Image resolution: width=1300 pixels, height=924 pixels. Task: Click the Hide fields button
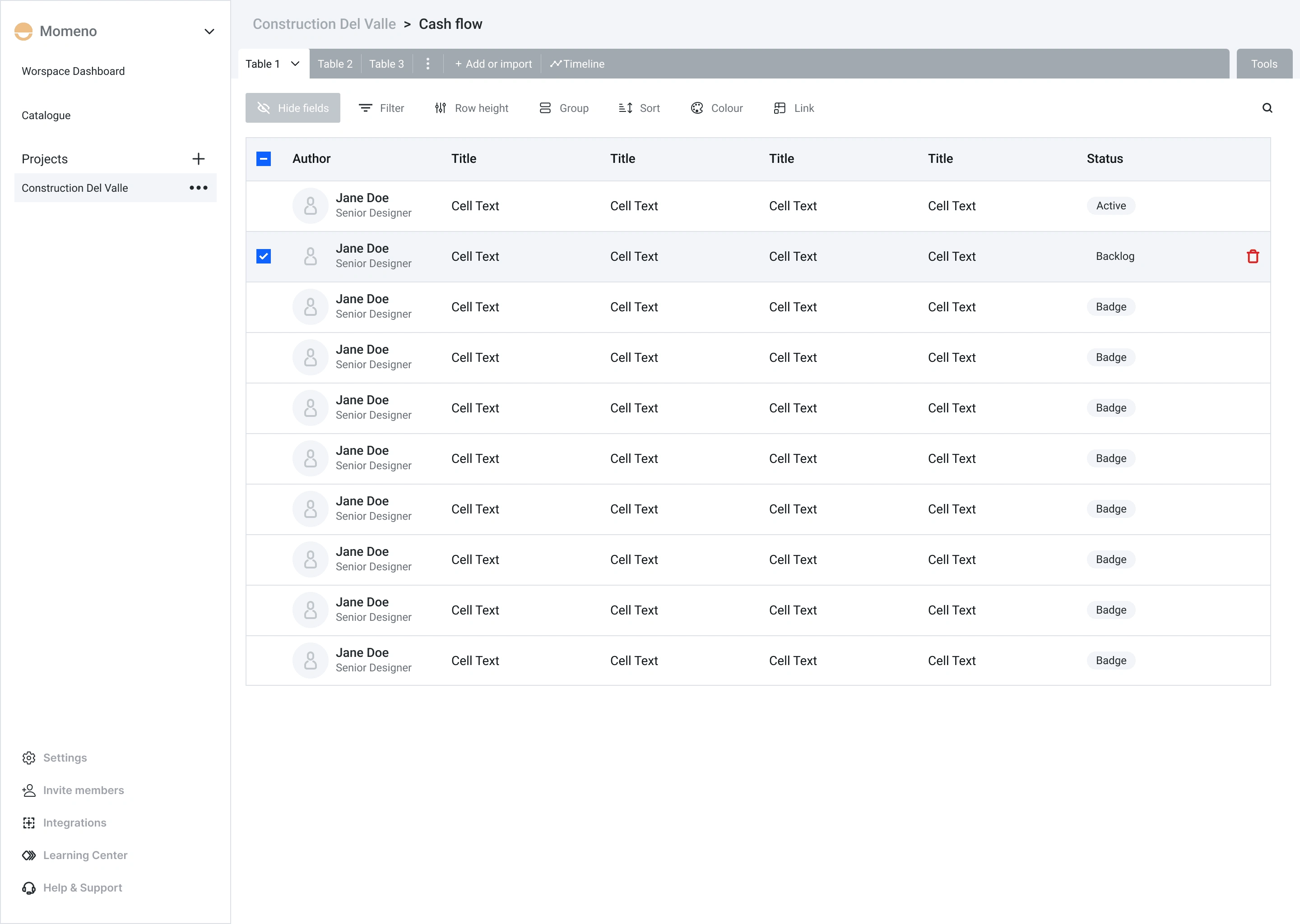tap(292, 108)
